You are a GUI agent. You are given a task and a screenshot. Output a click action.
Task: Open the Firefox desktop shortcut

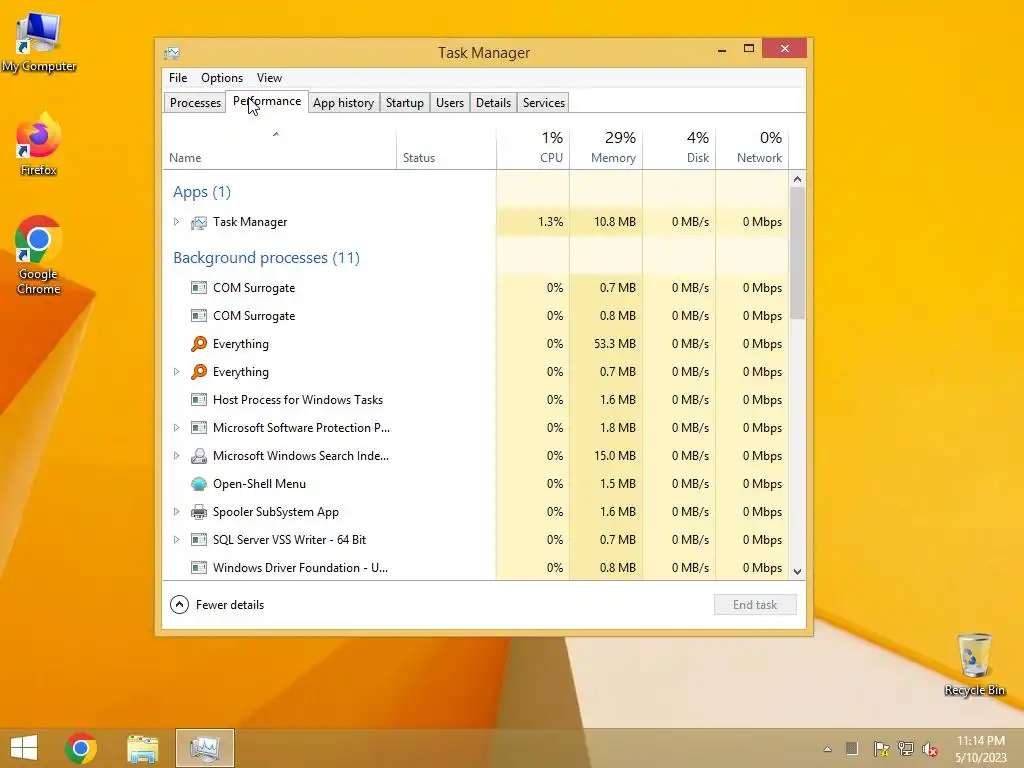click(39, 144)
